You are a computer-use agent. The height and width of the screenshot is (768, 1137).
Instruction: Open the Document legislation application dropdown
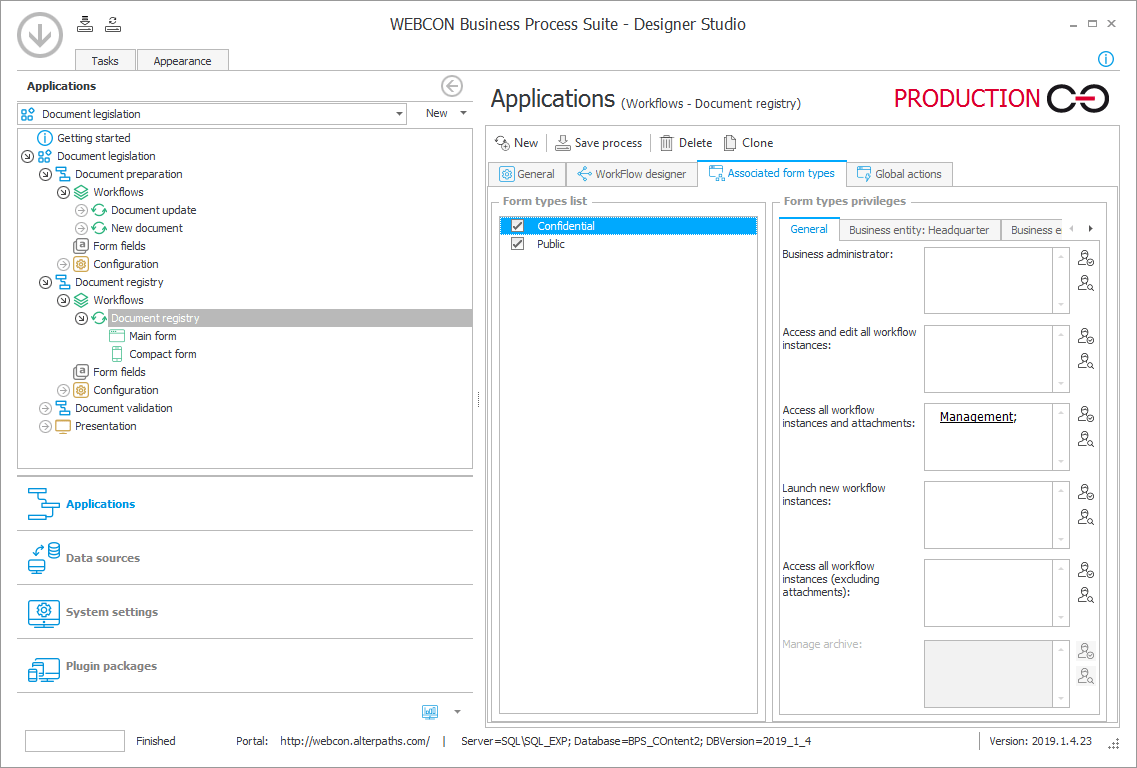point(399,114)
